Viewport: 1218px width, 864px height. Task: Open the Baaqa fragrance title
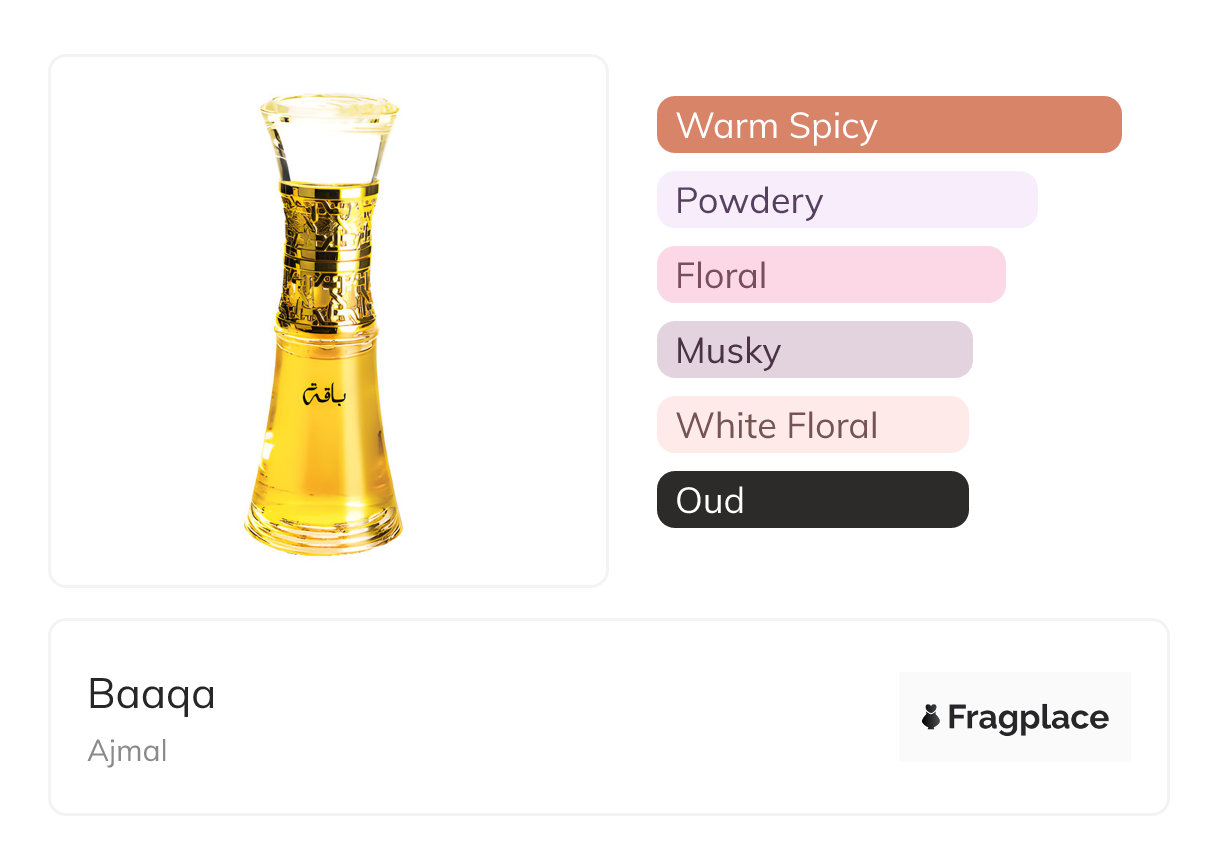(x=152, y=694)
